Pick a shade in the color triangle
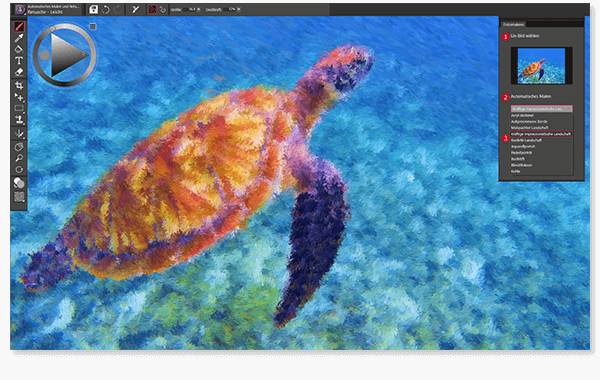This screenshot has width=600, height=380. point(67,55)
